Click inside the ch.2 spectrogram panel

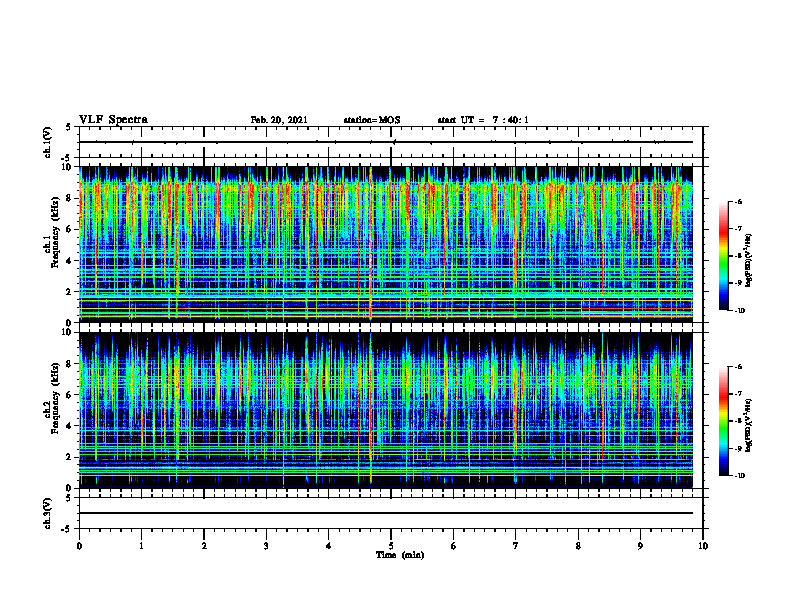[x=386, y=410]
